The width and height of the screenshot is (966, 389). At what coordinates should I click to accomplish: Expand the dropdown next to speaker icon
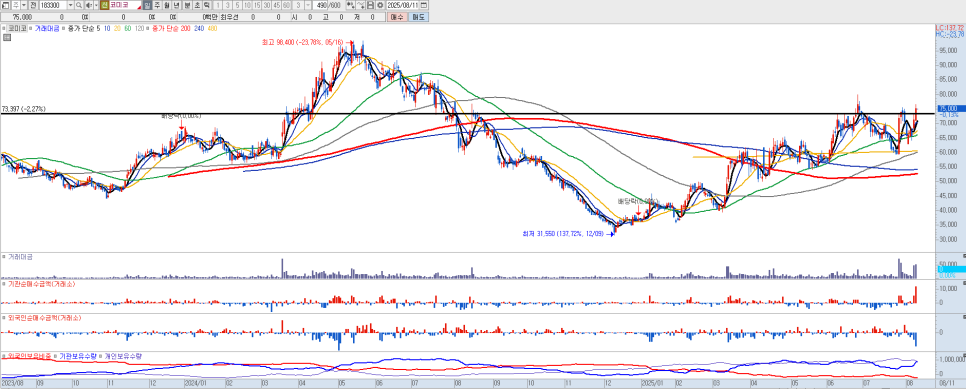96,5
